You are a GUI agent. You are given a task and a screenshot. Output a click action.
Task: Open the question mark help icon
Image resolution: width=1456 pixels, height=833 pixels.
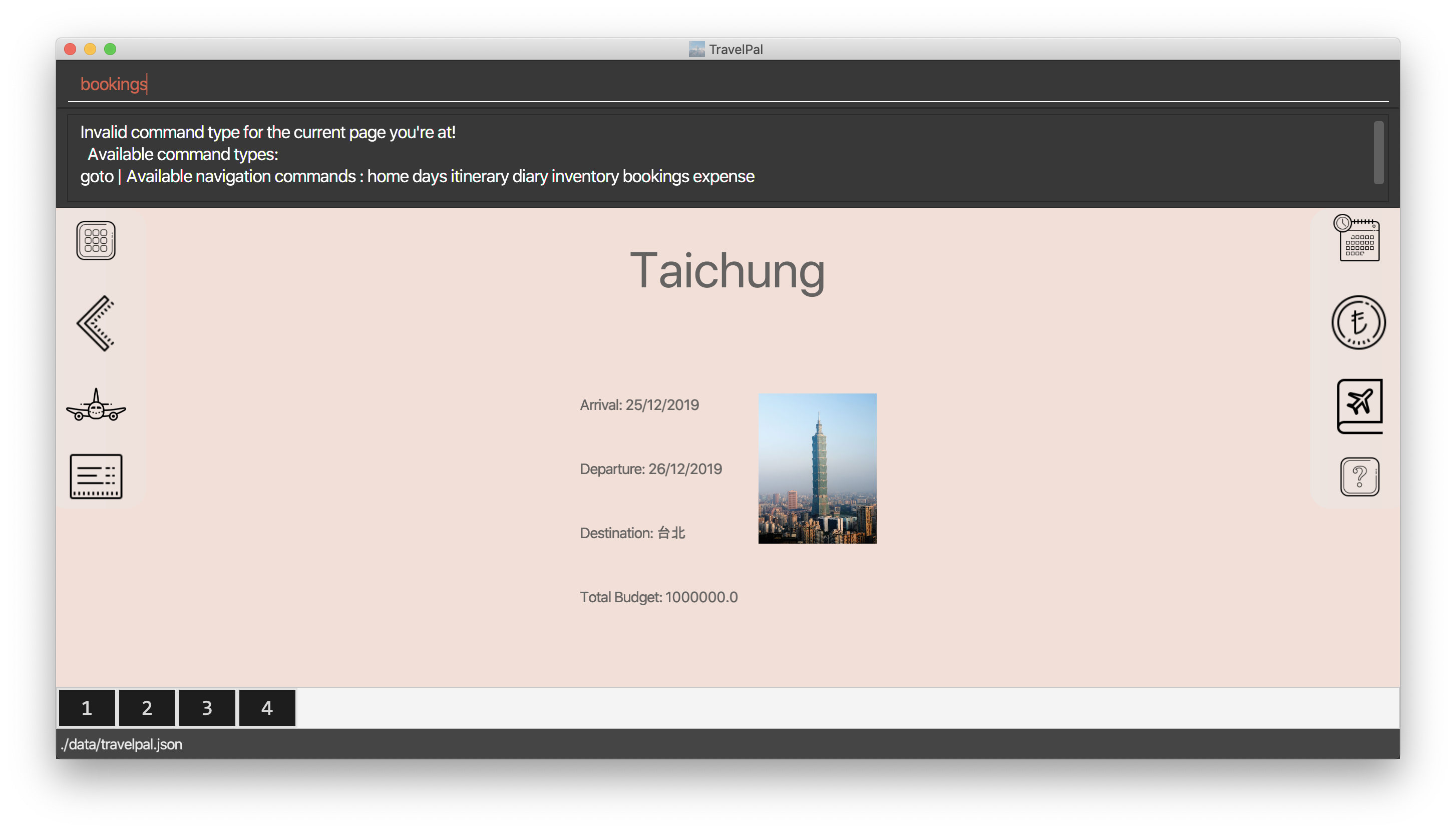pyautogui.click(x=1359, y=476)
